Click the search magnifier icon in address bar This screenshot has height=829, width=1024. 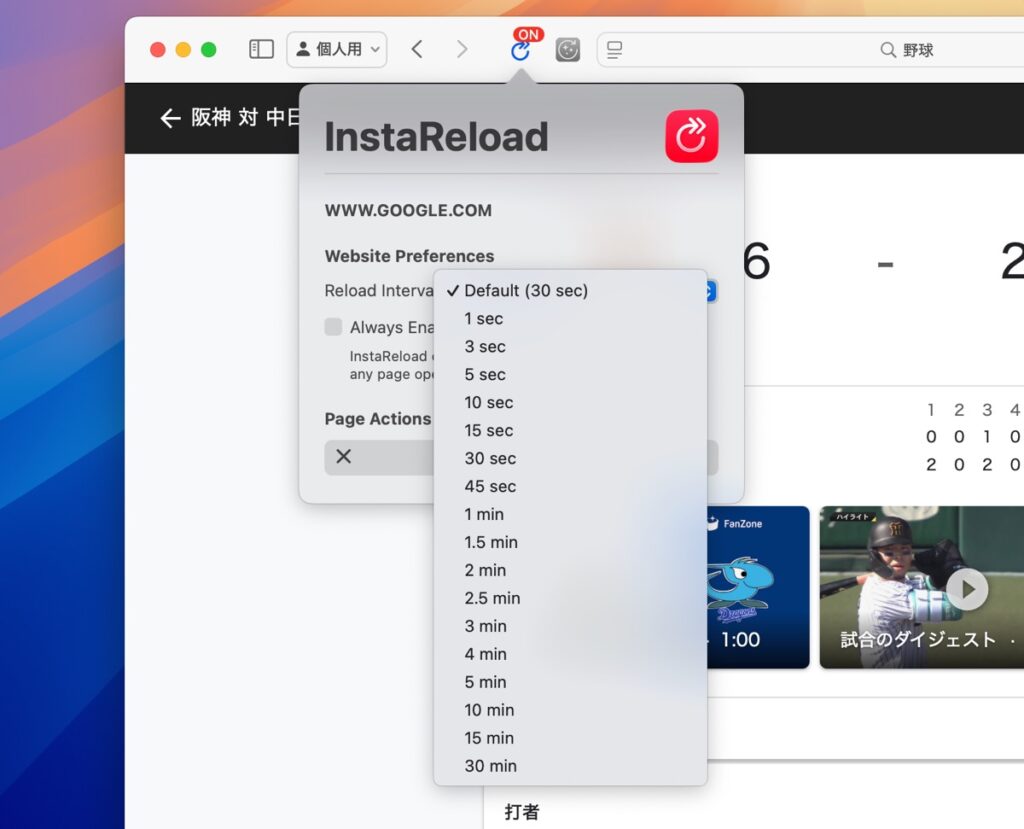(x=888, y=50)
